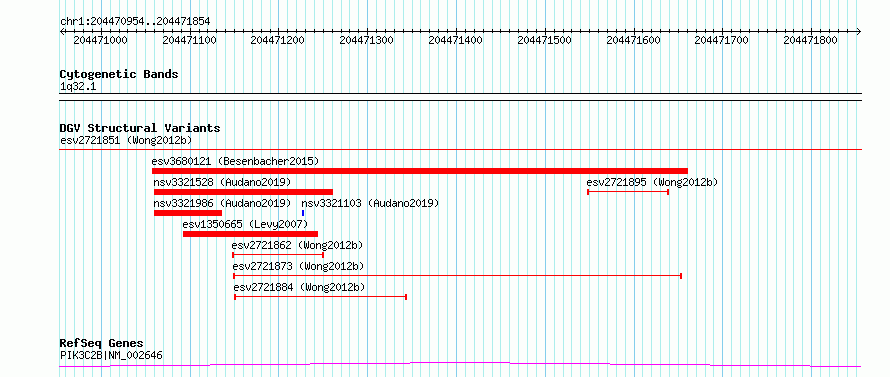The width and height of the screenshot is (890, 377).
Task: Click the esv2721884 (Wong2012b) label
Action: coord(300,287)
